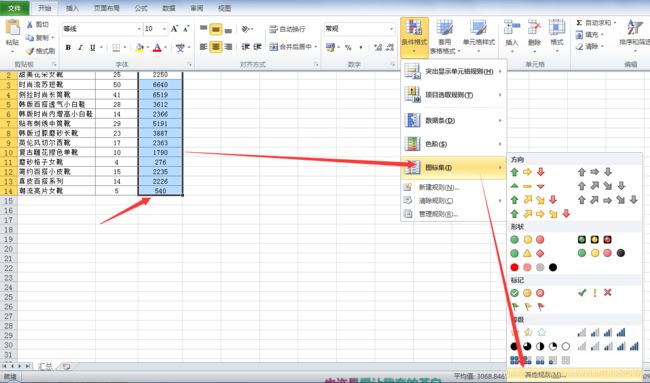This screenshot has width=650, height=383.
Task: Toggle Underline formatting
Action: click(x=92, y=48)
